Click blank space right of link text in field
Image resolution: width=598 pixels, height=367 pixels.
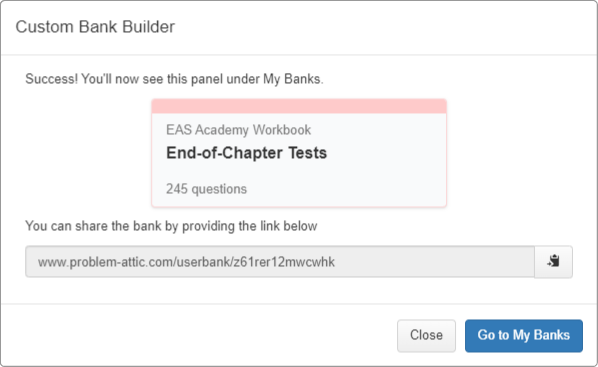(x=435, y=262)
